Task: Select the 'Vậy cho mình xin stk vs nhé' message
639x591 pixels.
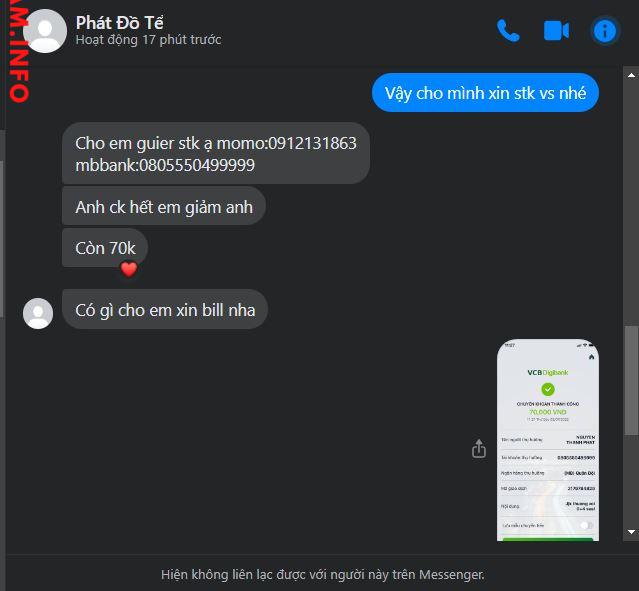Action: coord(485,93)
